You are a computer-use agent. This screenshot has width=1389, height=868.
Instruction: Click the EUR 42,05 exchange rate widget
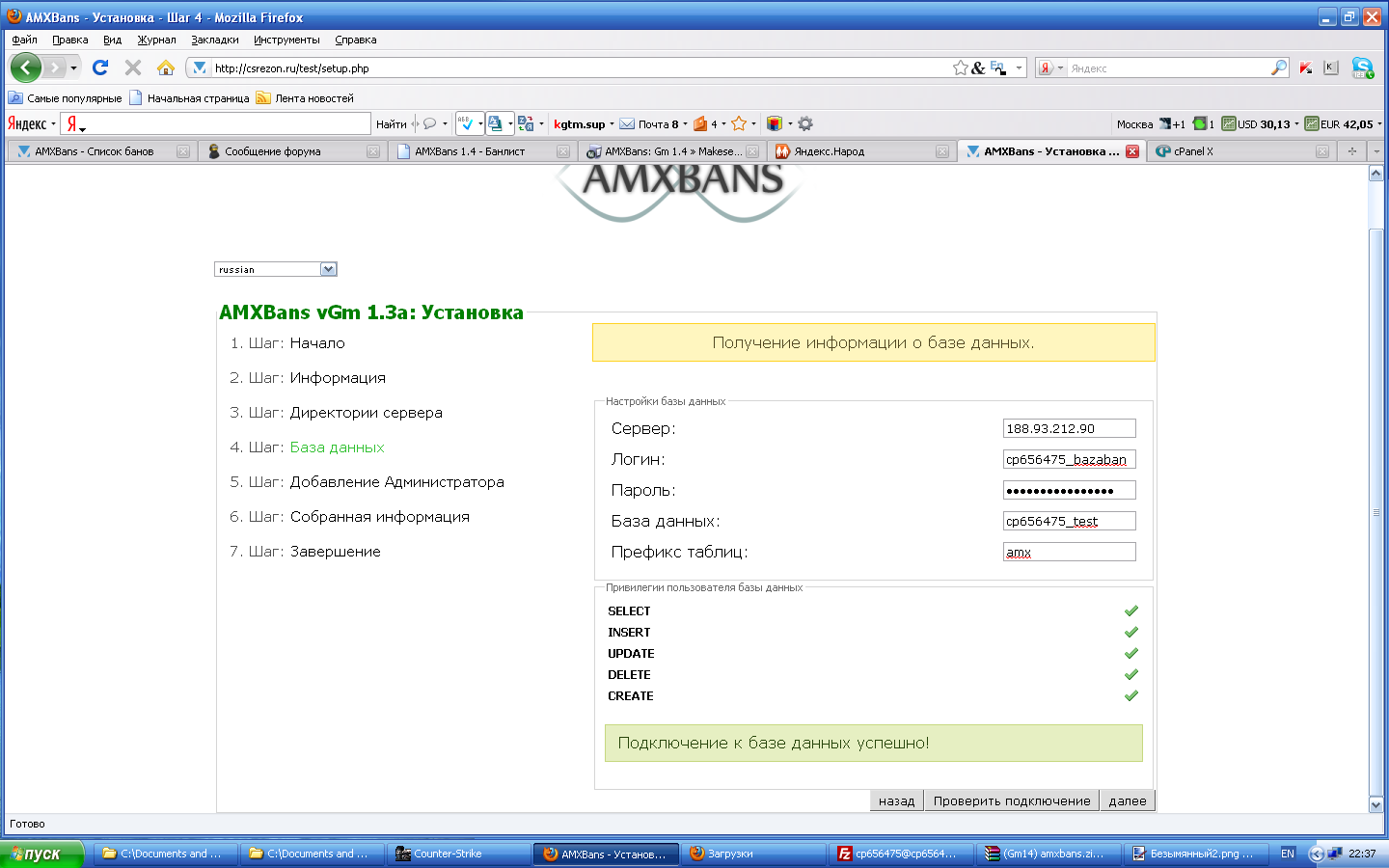(1339, 123)
